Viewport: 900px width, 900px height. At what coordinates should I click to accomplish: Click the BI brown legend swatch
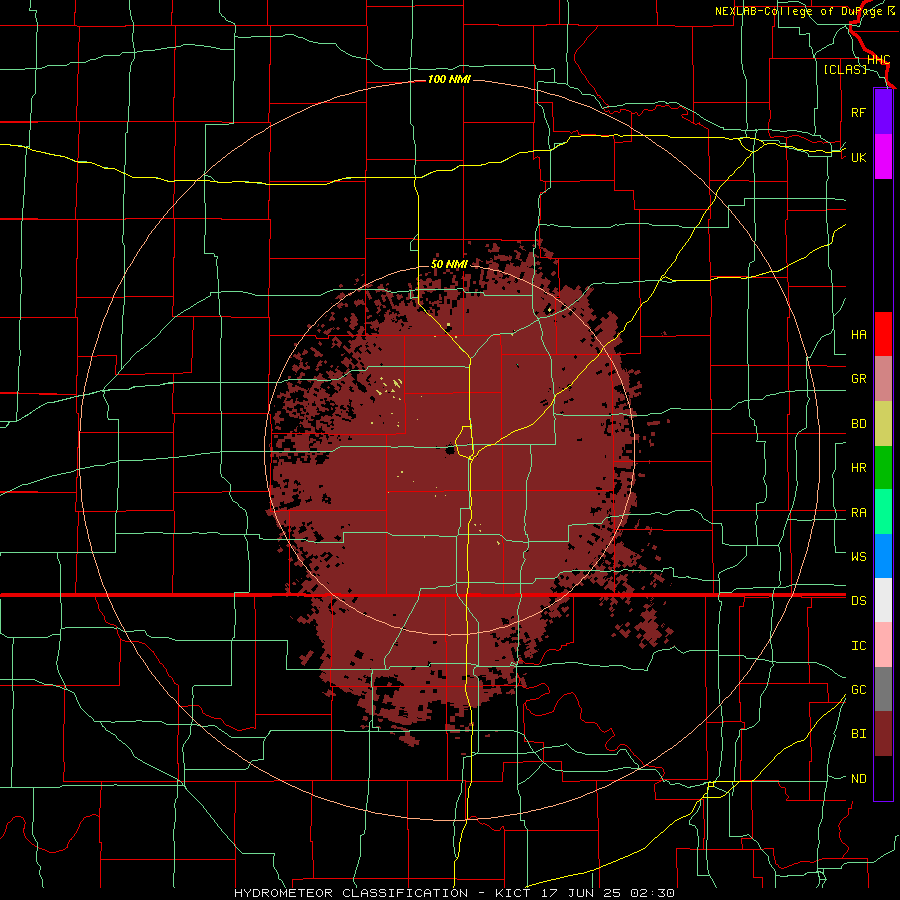pos(883,734)
